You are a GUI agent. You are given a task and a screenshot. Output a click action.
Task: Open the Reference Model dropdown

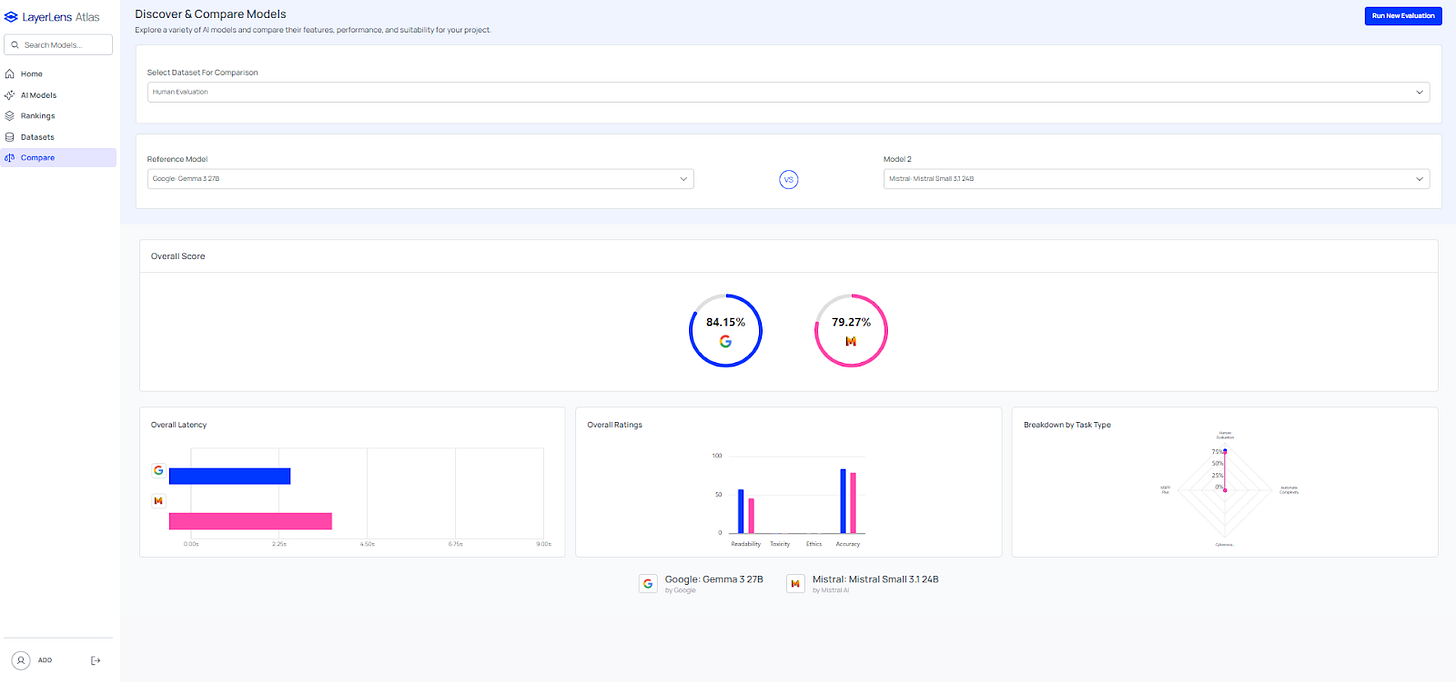[x=420, y=179]
